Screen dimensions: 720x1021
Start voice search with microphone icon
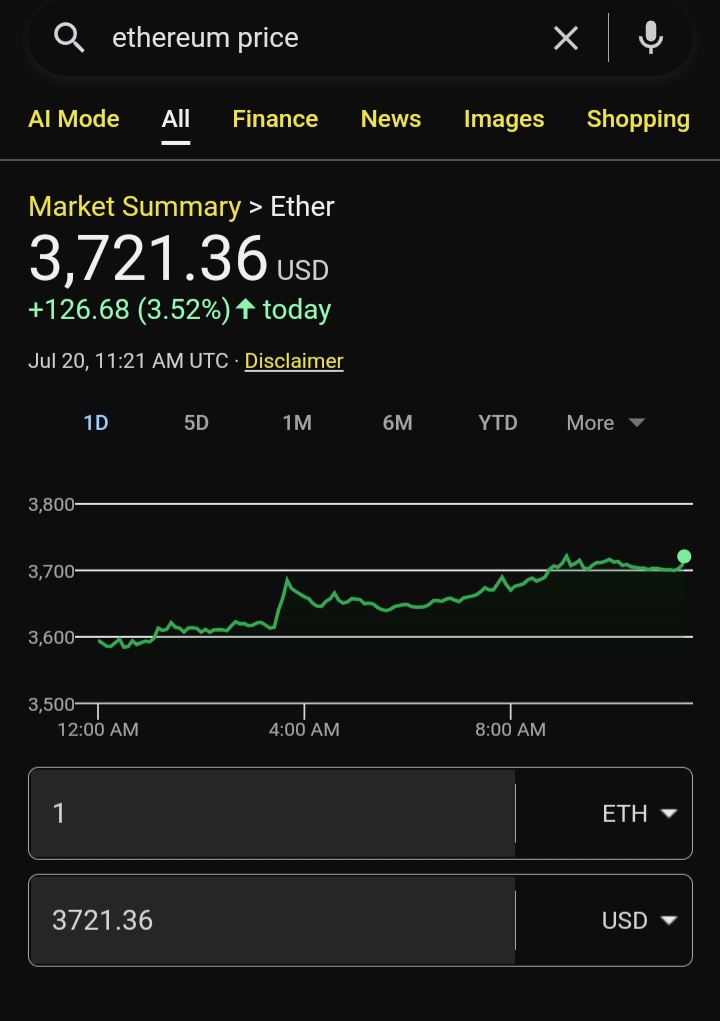[x=650, y=38]
